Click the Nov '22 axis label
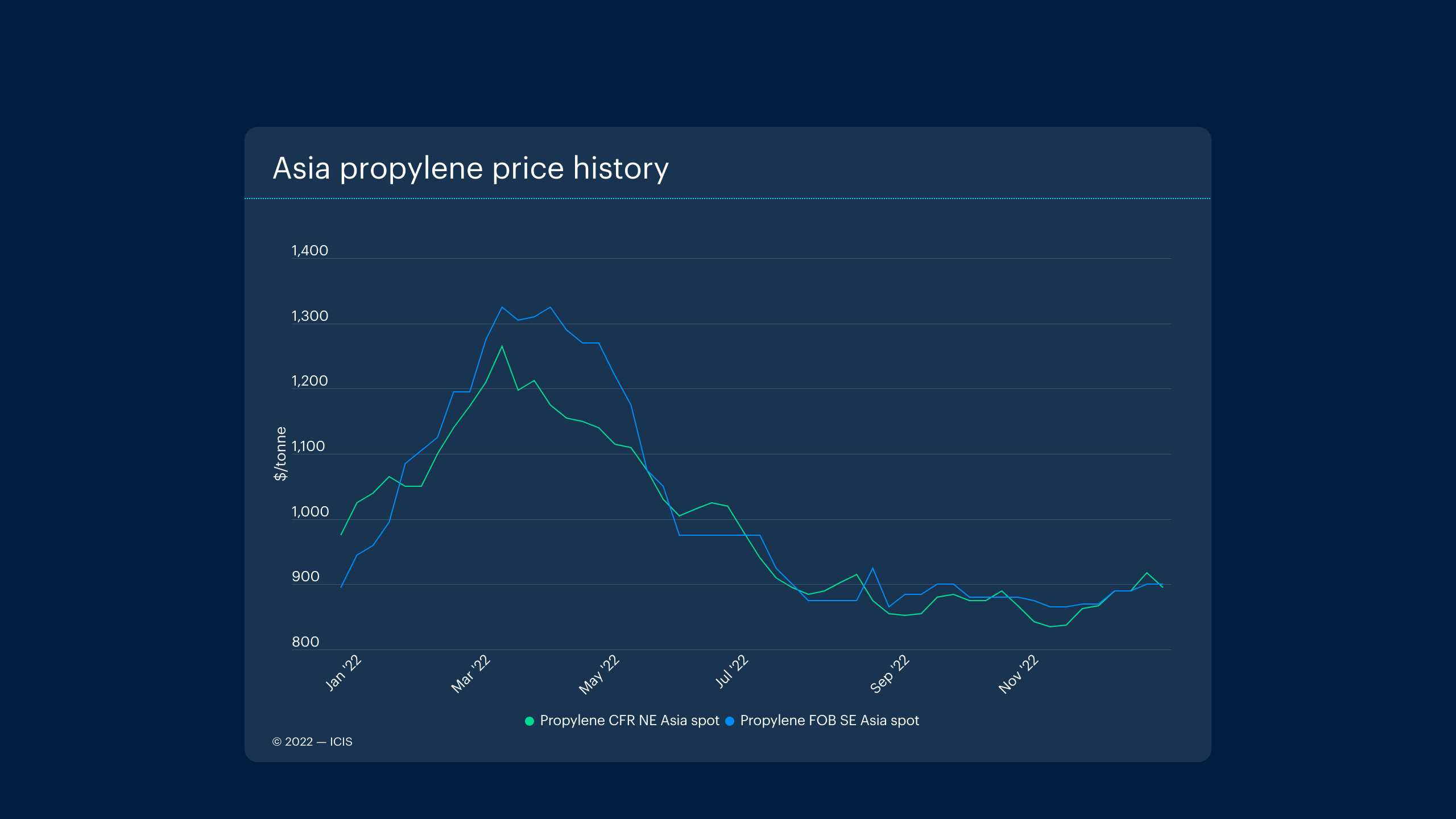Image resolution: width=1456 pixels, height=819 pixels. tap(1019, 674)
